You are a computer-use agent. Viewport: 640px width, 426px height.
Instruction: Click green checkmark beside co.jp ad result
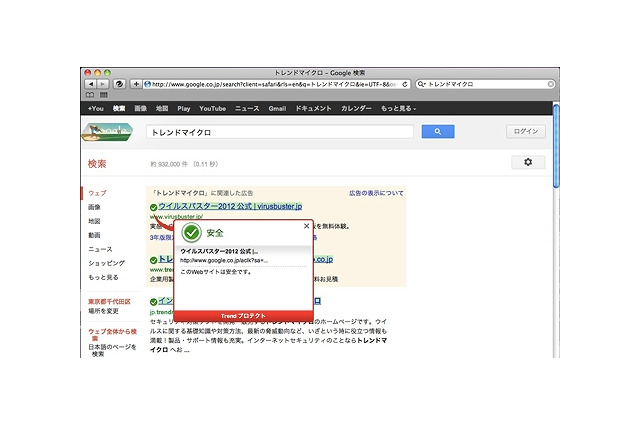[x=153, y=260]
